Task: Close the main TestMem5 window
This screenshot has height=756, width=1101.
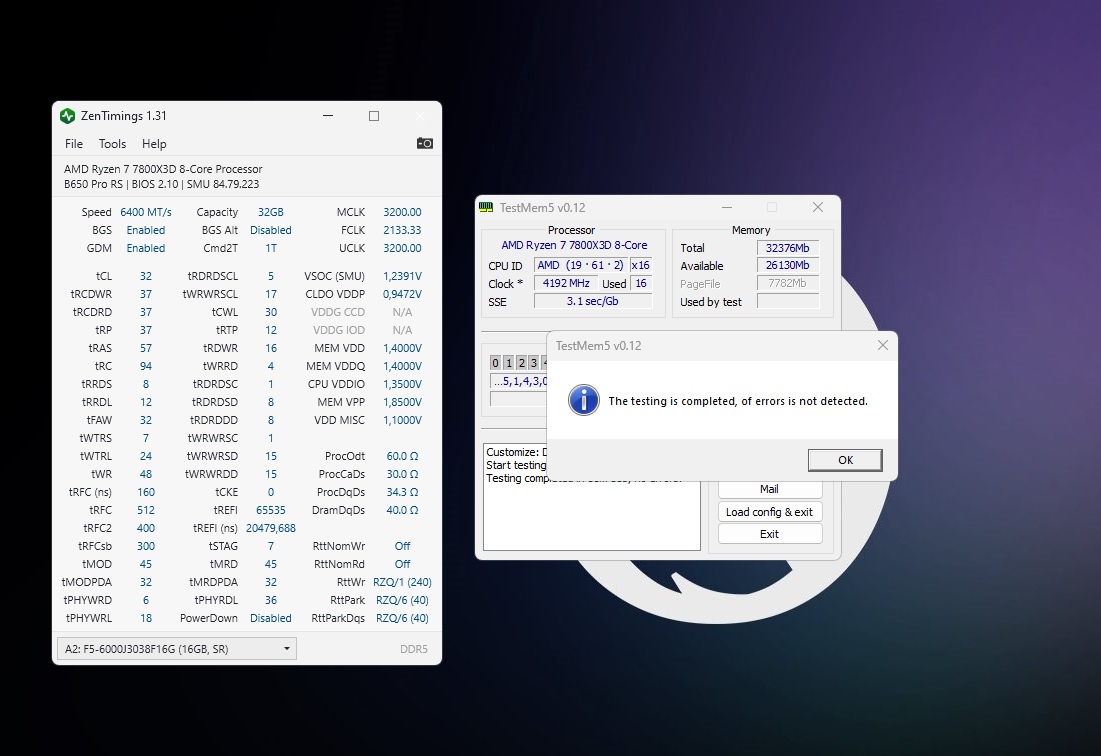Action: click(x=818, y=207)
